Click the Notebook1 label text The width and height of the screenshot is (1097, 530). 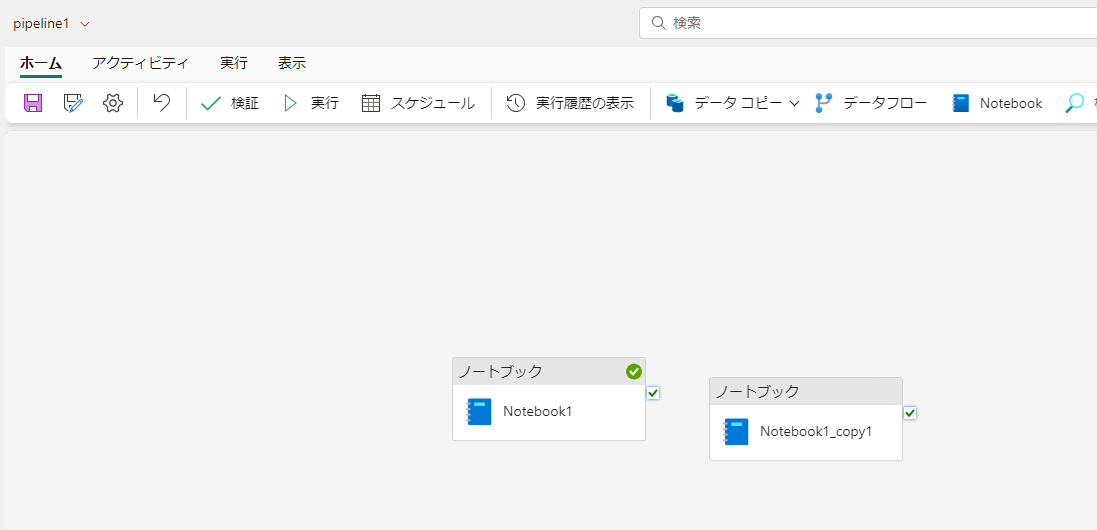tap(537, 412)
